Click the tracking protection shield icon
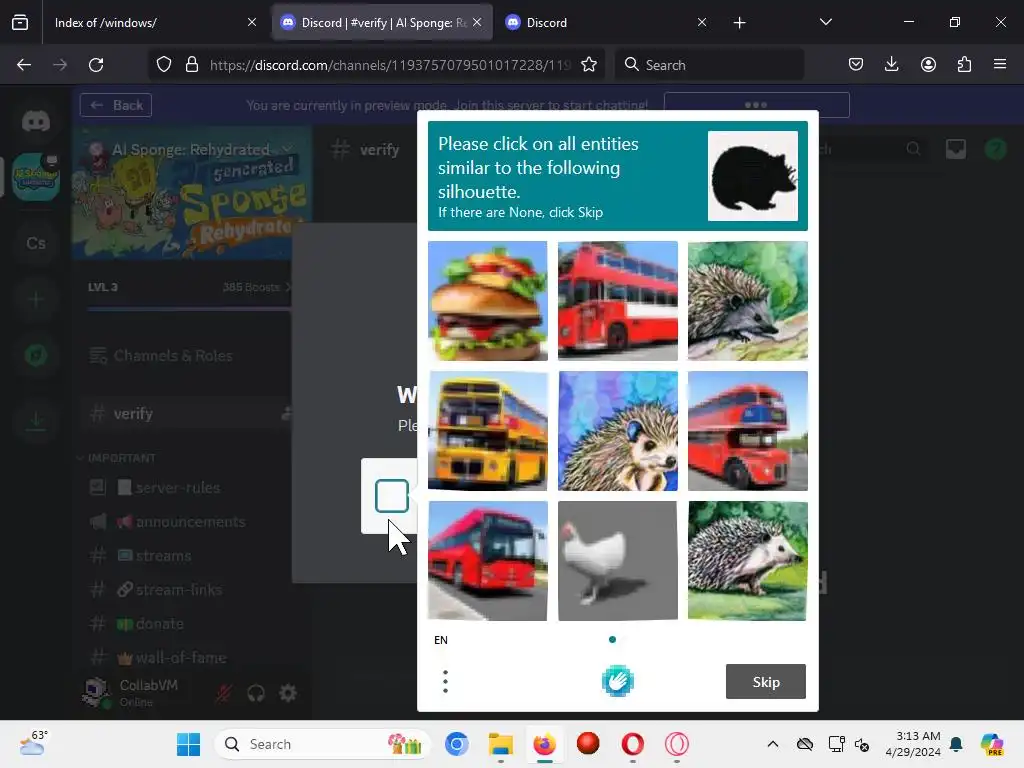This screenshot has height=768, width=1024. pyautogui.click(x=164, y=65)
